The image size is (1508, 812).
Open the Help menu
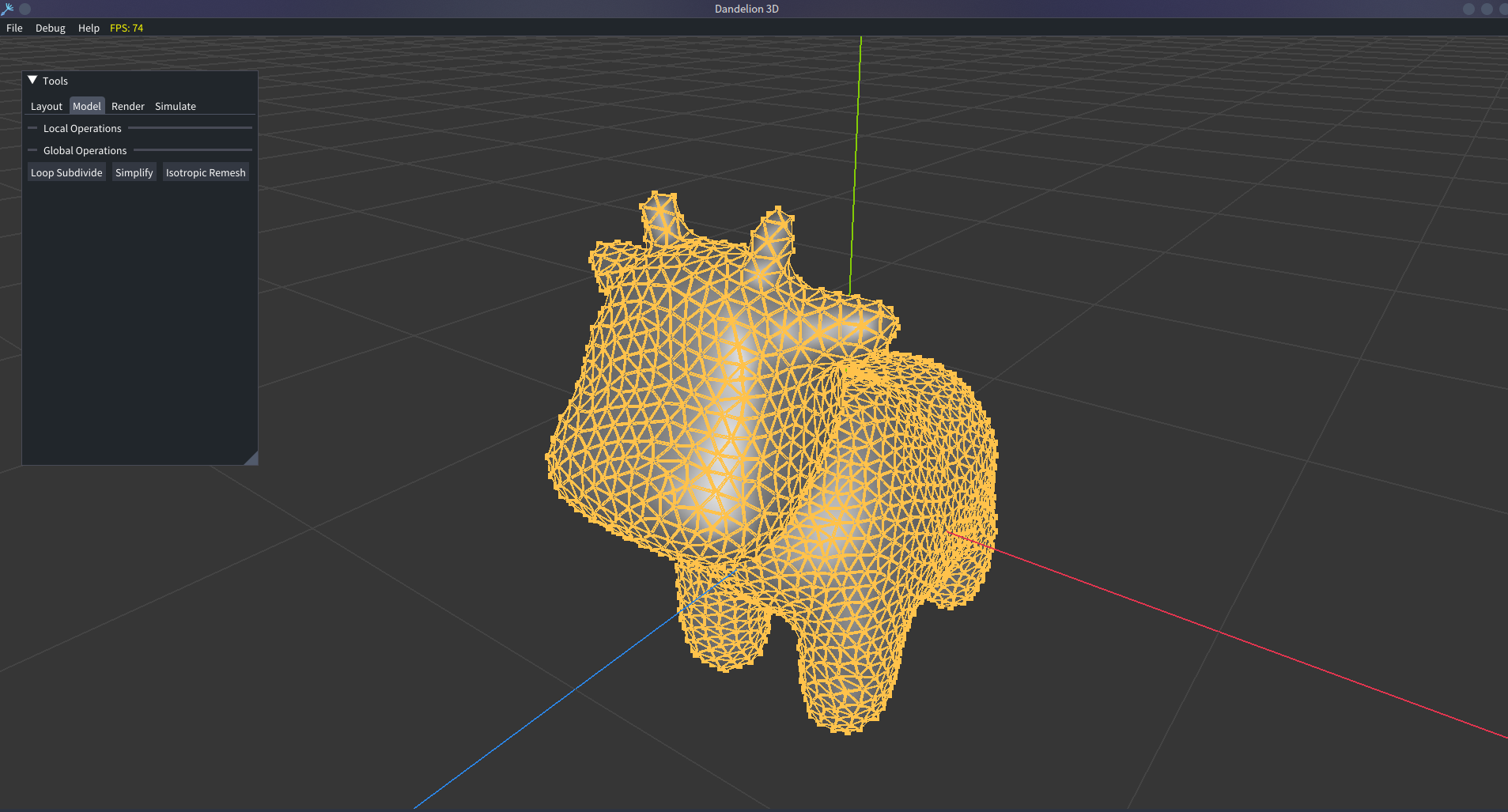pos(89,28)
